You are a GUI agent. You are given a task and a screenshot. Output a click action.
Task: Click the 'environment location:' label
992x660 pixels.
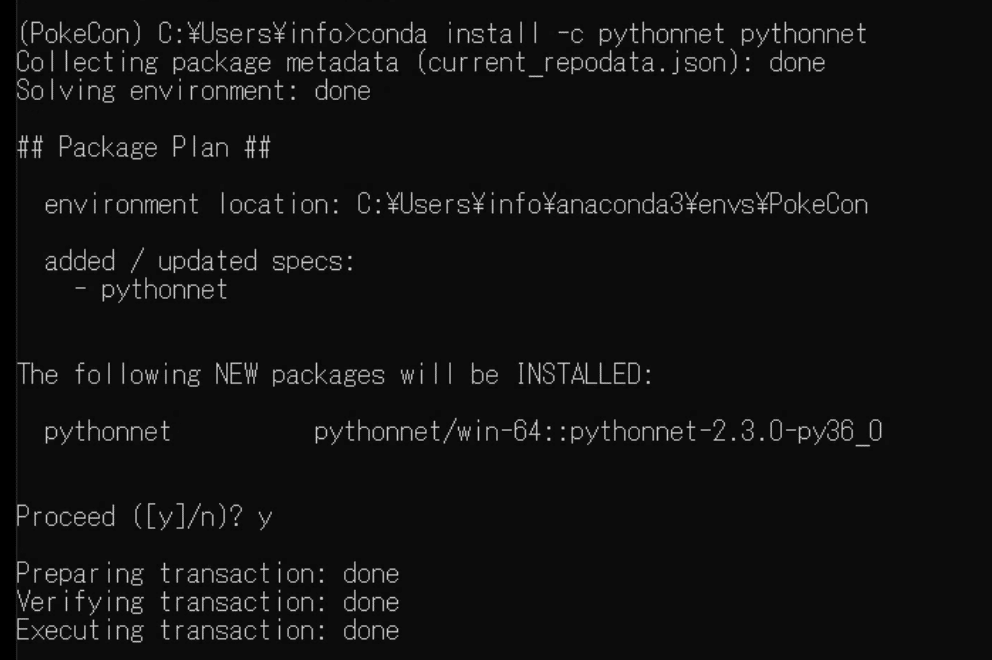click(193, 205)
